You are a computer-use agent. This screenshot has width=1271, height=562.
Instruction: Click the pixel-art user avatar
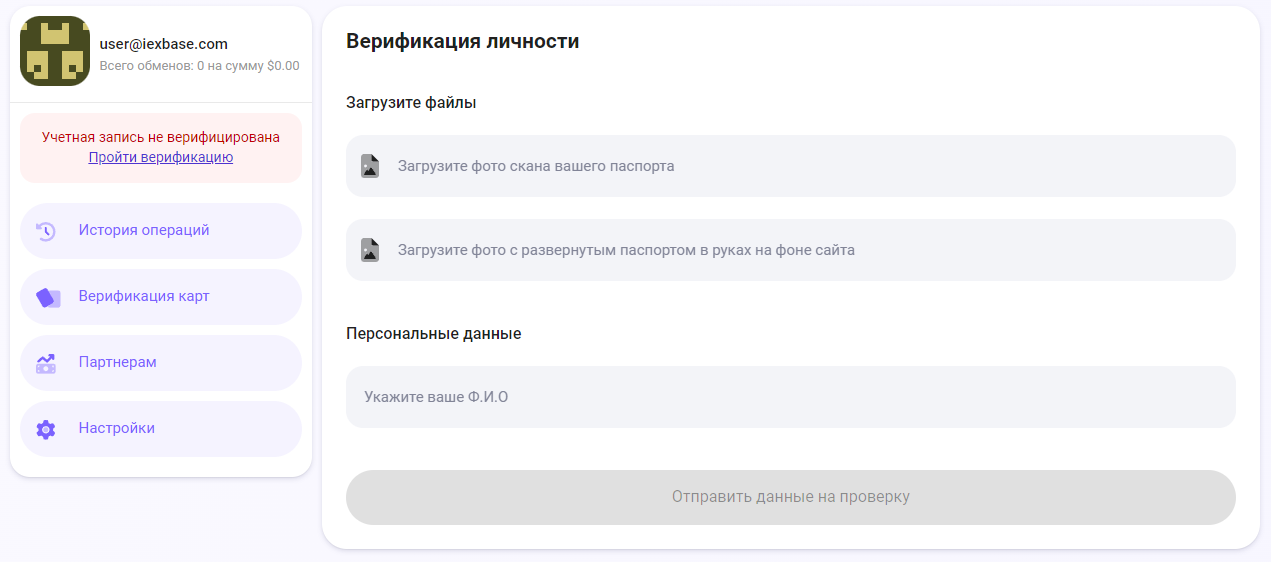click(x=55, y=51)
